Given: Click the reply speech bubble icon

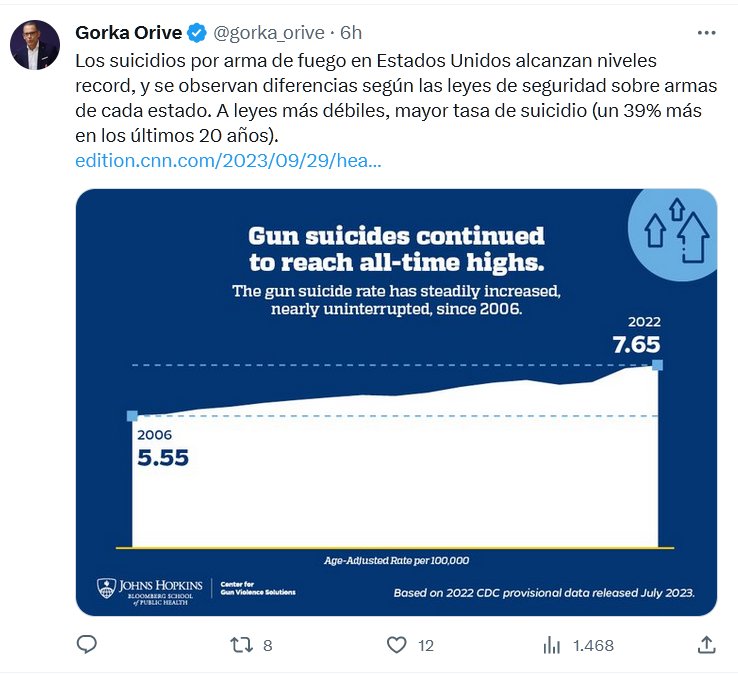Looking at the screenshot, I should [87, 645].
